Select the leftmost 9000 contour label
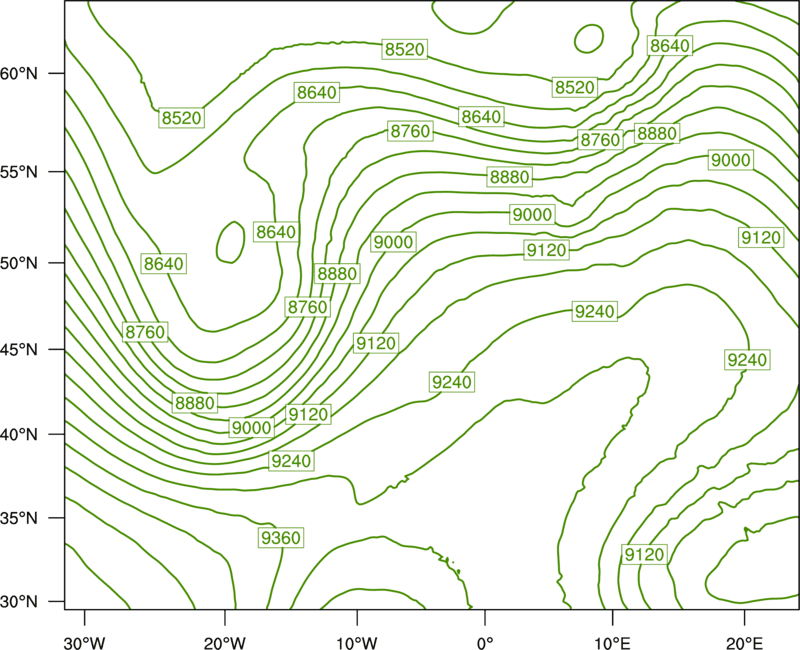Image resolution: width=800 pixels, height=650 pixels. coord(251,428)
